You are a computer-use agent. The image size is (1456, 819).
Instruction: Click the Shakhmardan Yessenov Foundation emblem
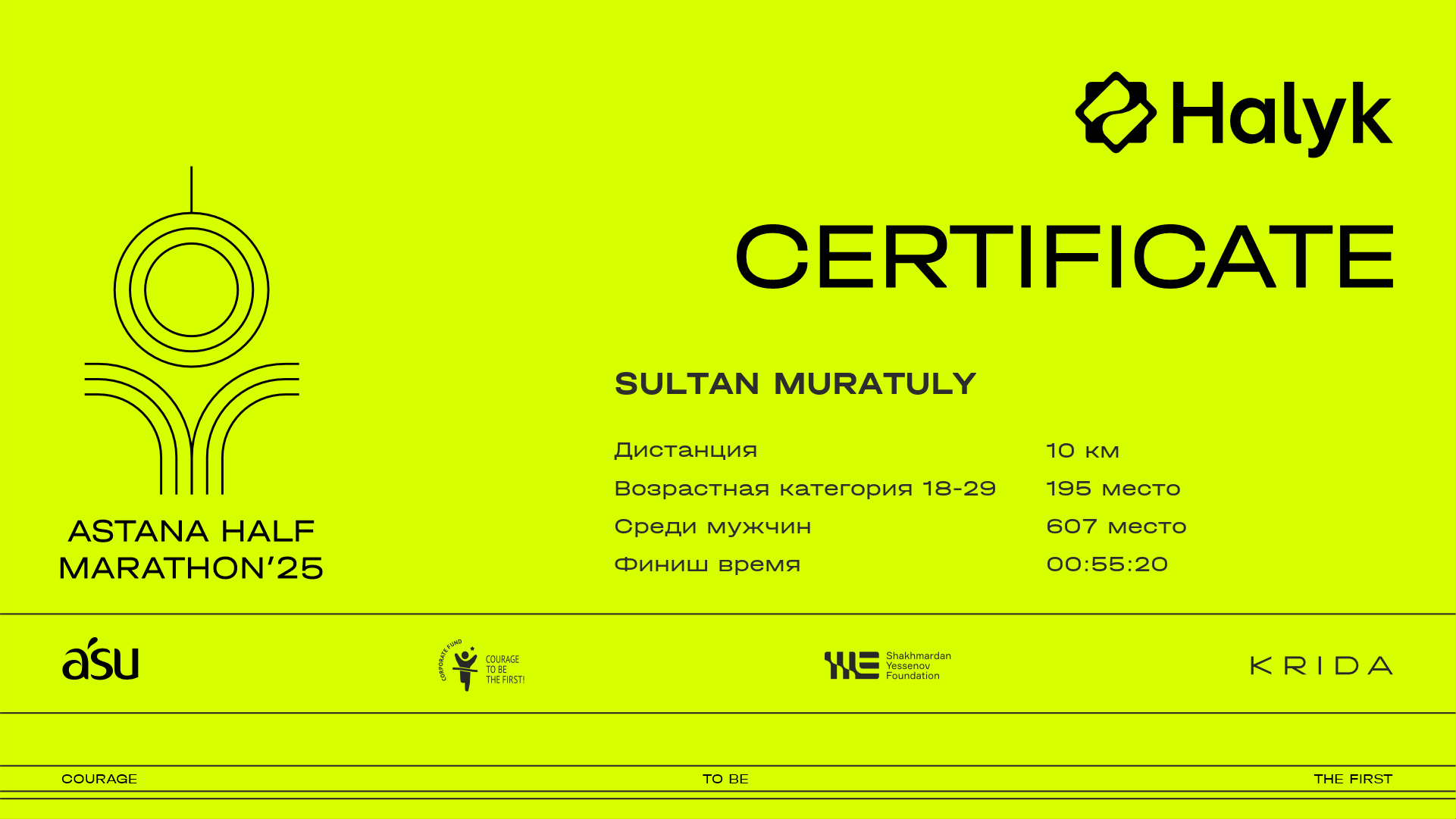coord(851,665)
